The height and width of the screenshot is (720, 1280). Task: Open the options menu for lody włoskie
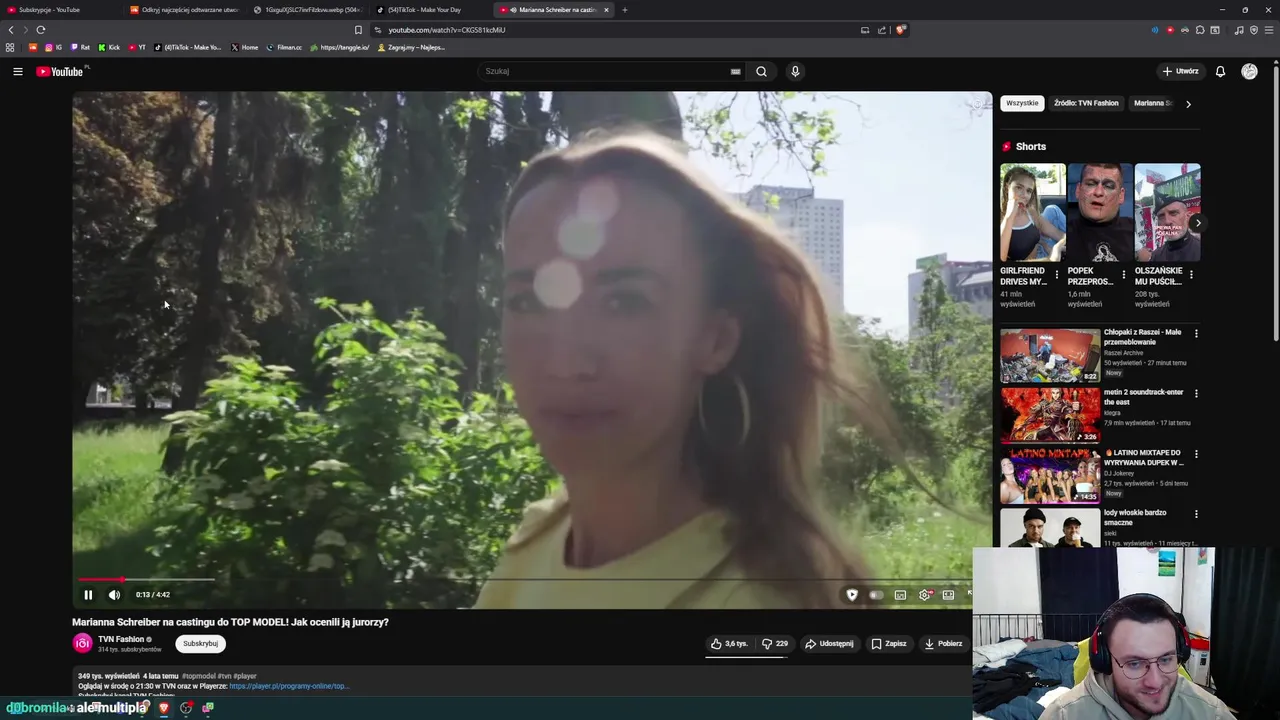(x=1196, y=514)
